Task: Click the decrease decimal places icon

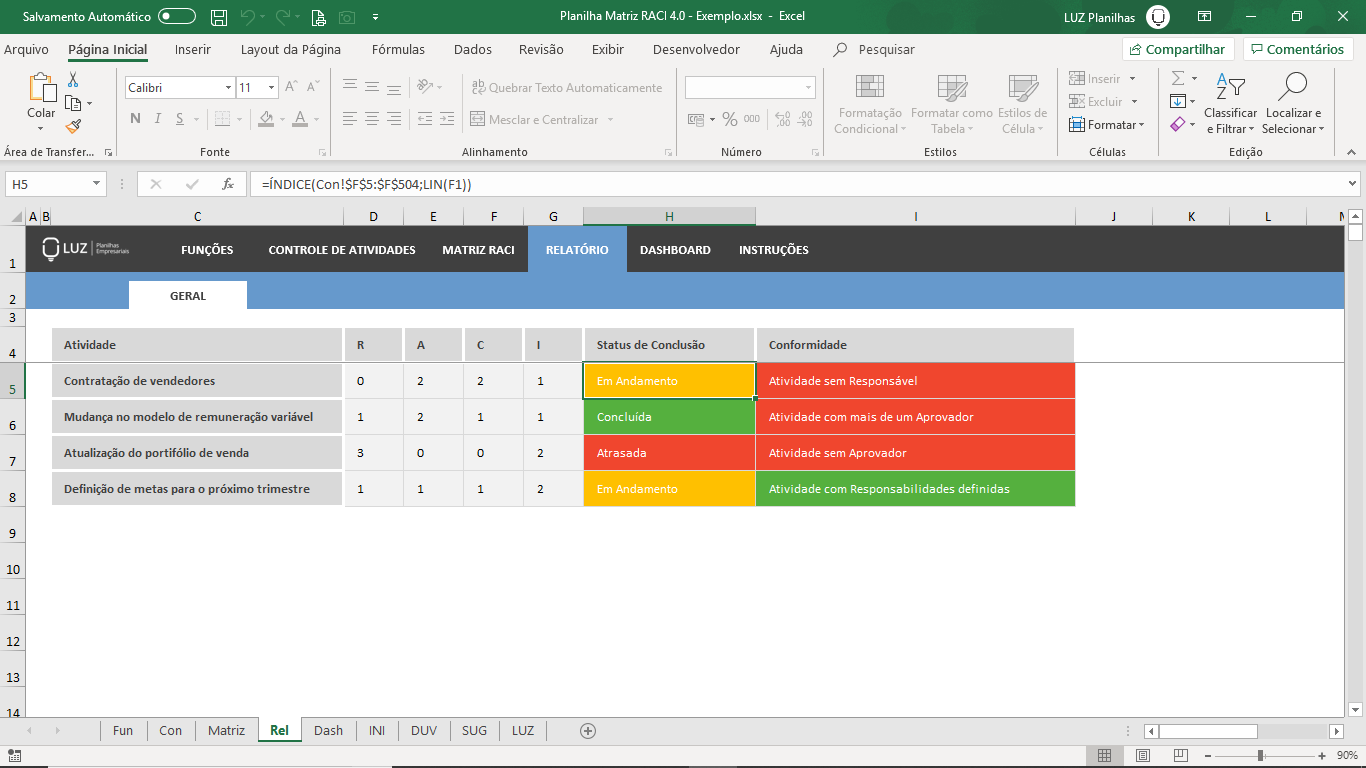Action: tap(804, 119)
